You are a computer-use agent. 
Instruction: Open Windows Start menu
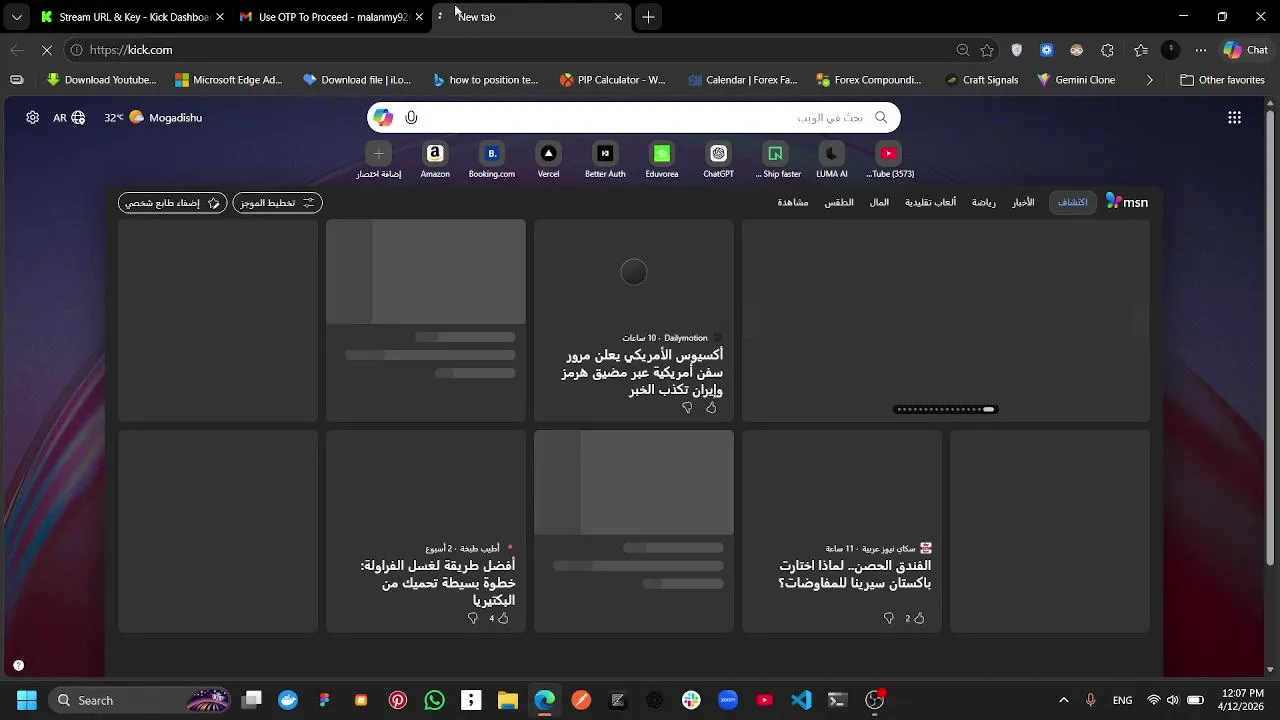point(27,700)
